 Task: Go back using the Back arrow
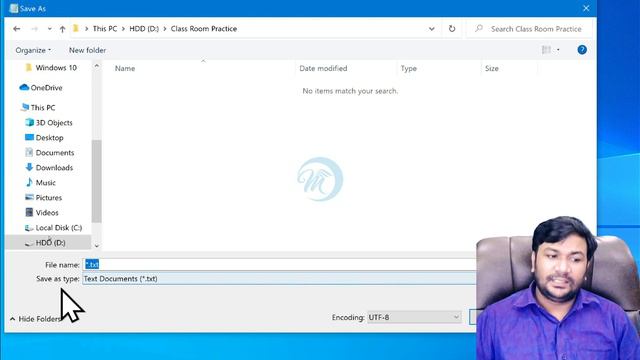click(x=17, y=29)
